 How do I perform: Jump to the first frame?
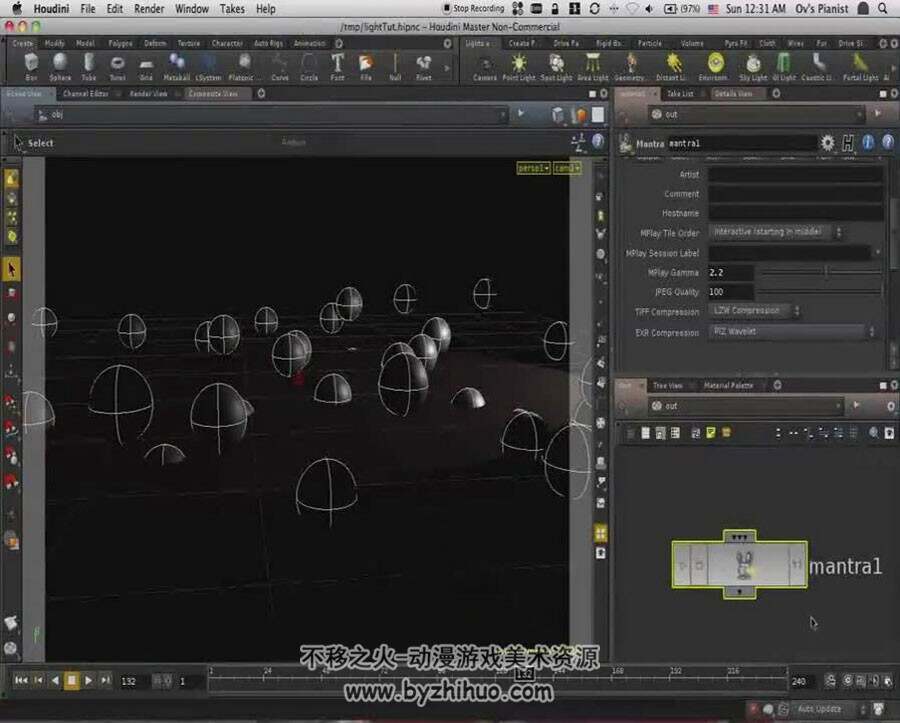click(x=21, y=681)
